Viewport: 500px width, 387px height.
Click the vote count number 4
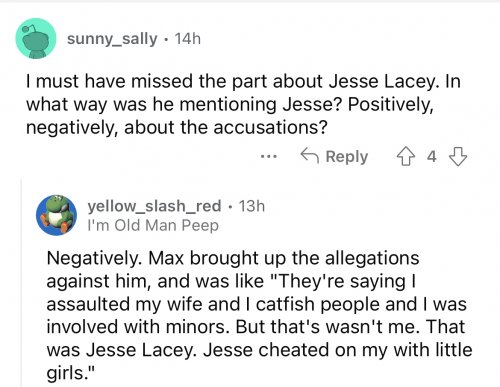click(432, 156)
